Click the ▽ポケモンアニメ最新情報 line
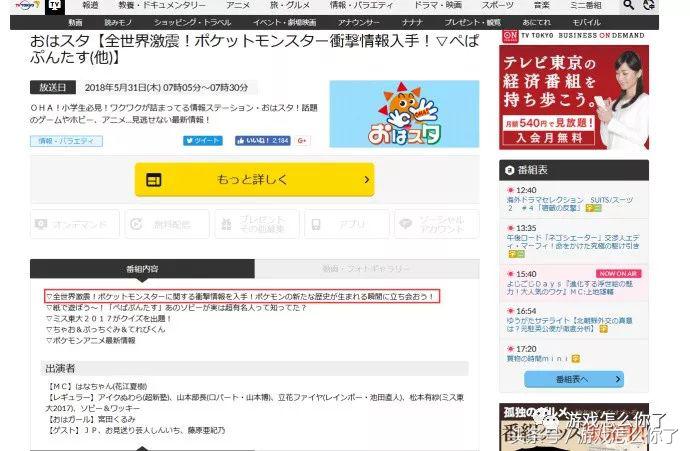The height and width of the screenshot is (451, 690). 91,341
